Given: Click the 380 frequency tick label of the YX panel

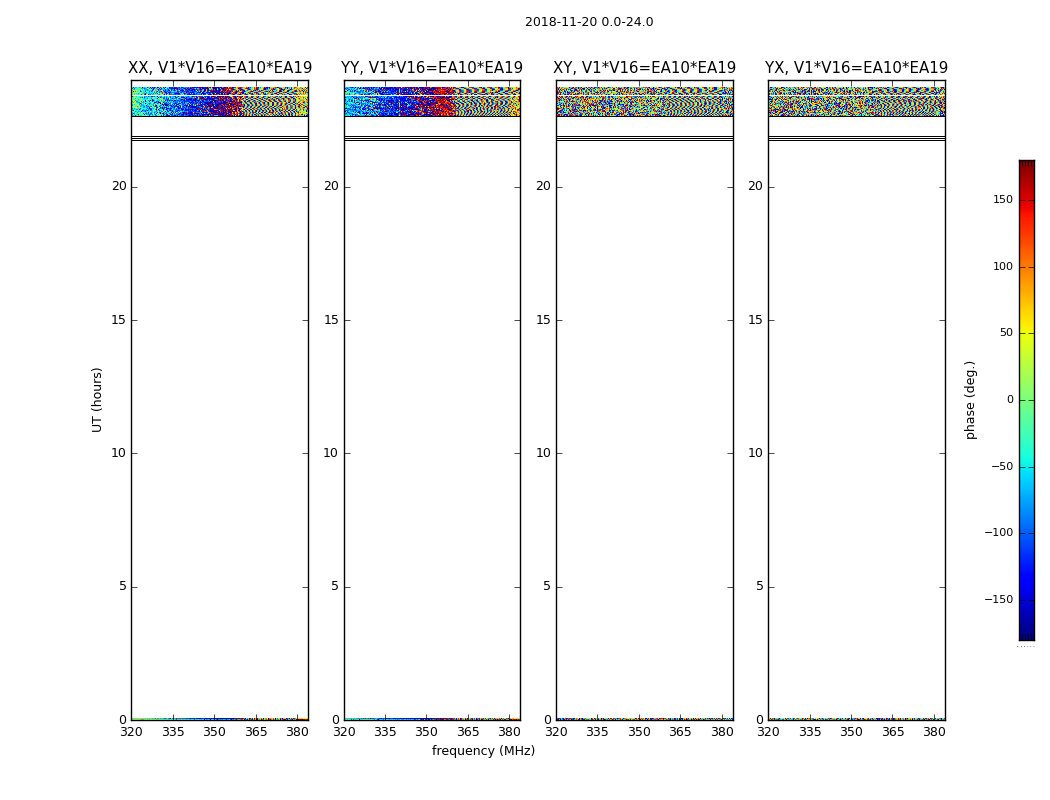Looking at the screenshot, I should tap(934, 732).
